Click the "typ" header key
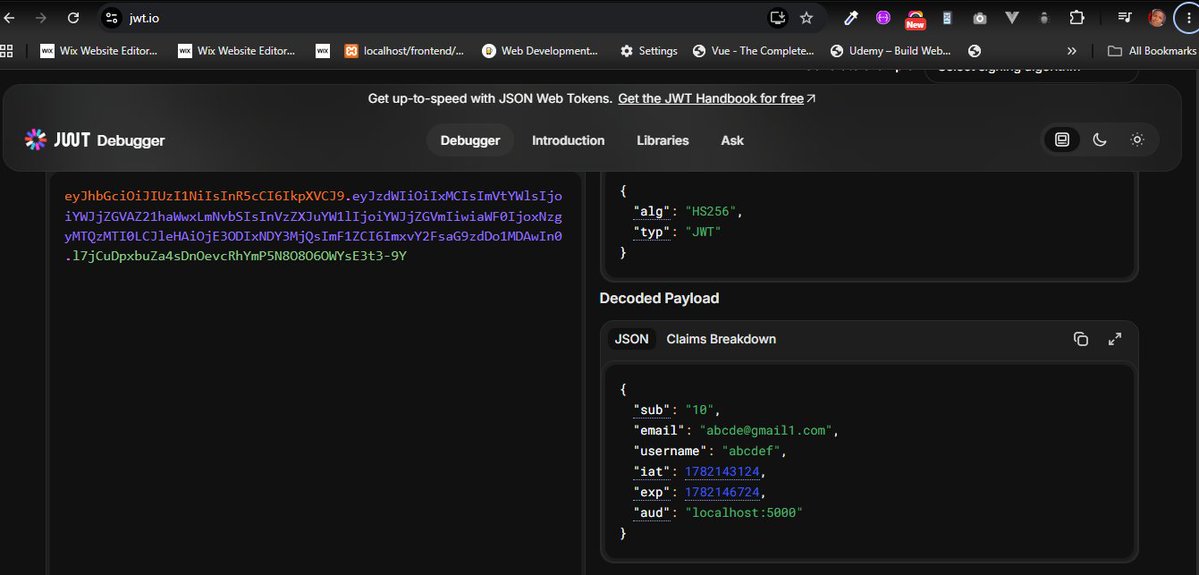 point(652,232)
